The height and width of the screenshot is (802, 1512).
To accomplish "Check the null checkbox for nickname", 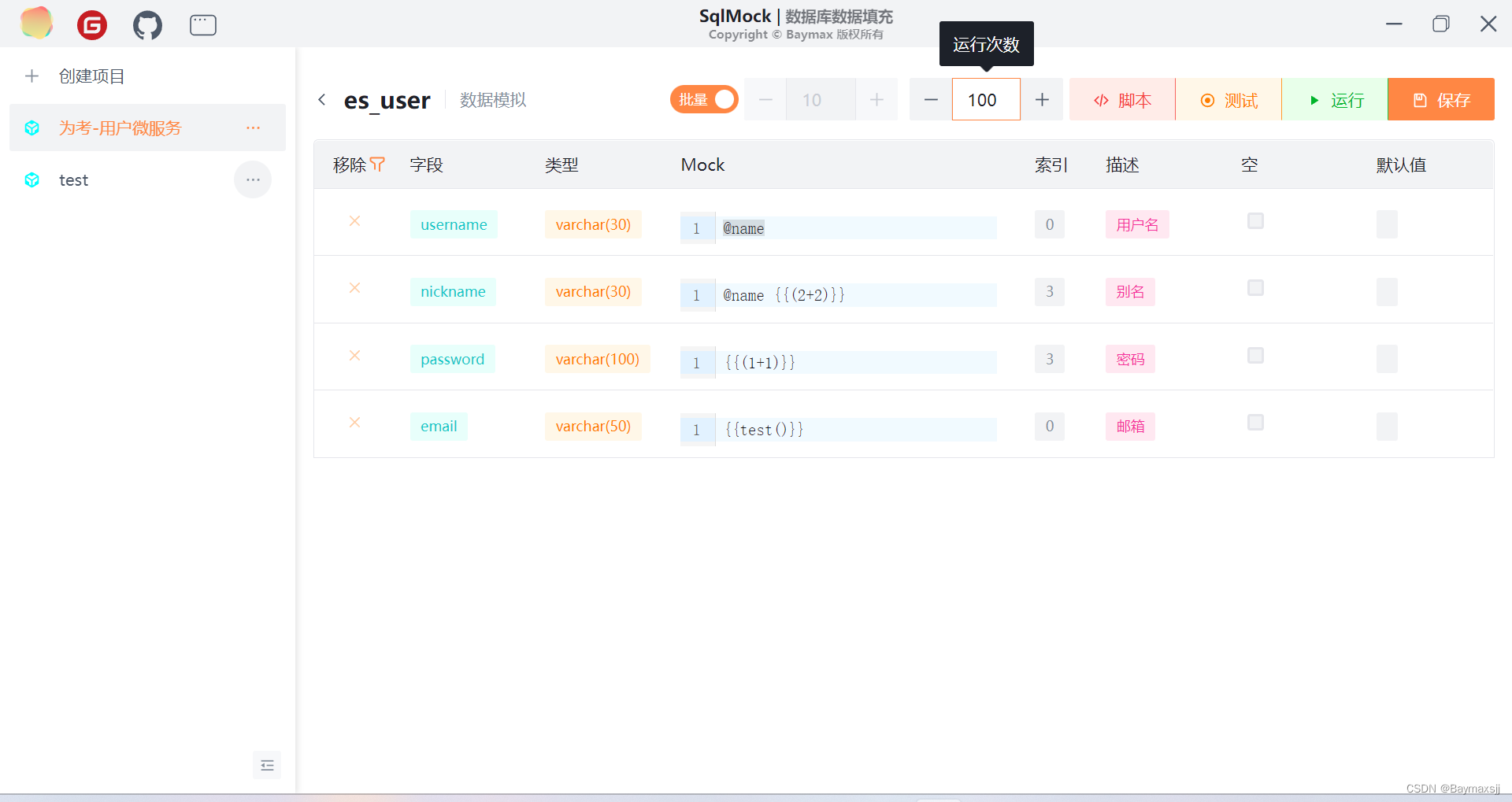I will tap(1255, 288).
